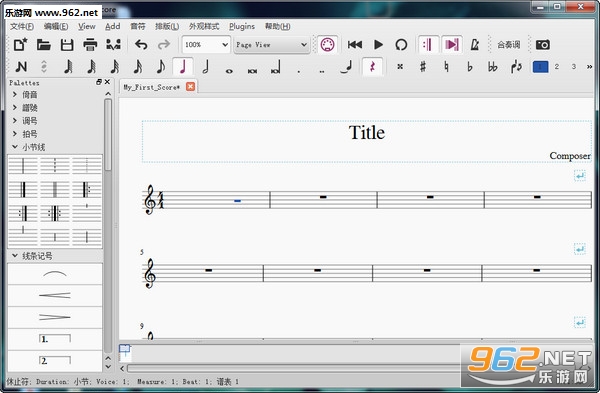Select voice 1 blue button
600x393 pixels.
540,67
